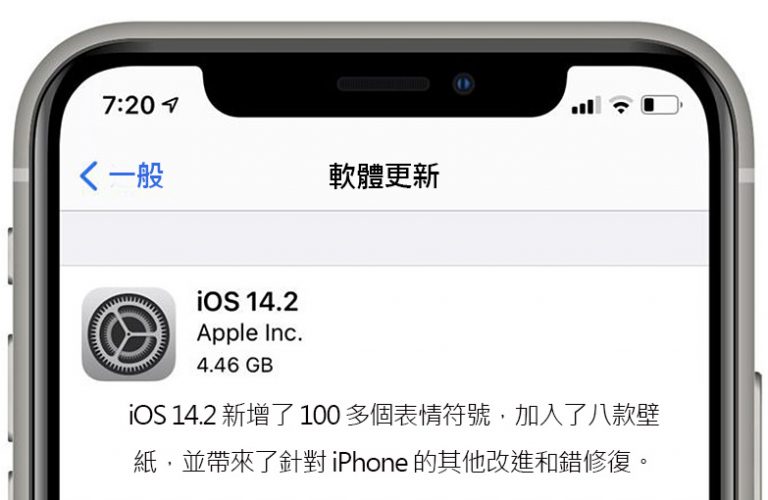The image size is (768, 500).
Task: Tap the battery level indicator
Action: pos(662,105)
